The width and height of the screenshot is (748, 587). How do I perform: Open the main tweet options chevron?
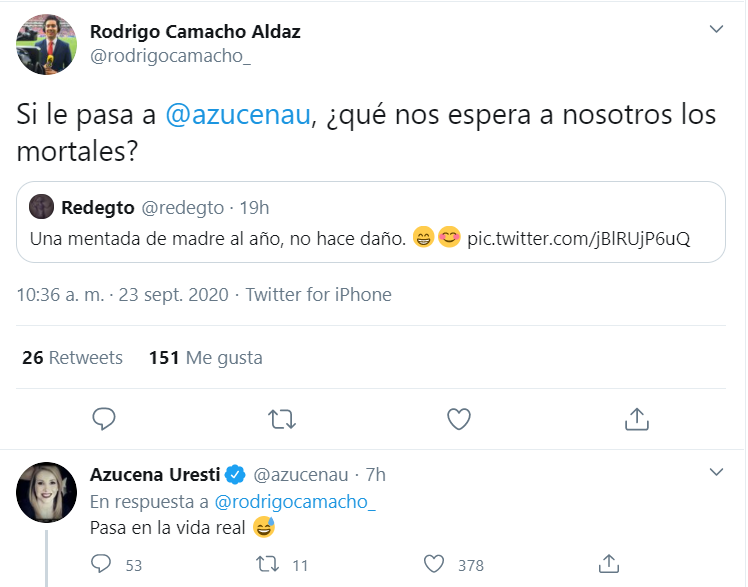pos(716,30)
